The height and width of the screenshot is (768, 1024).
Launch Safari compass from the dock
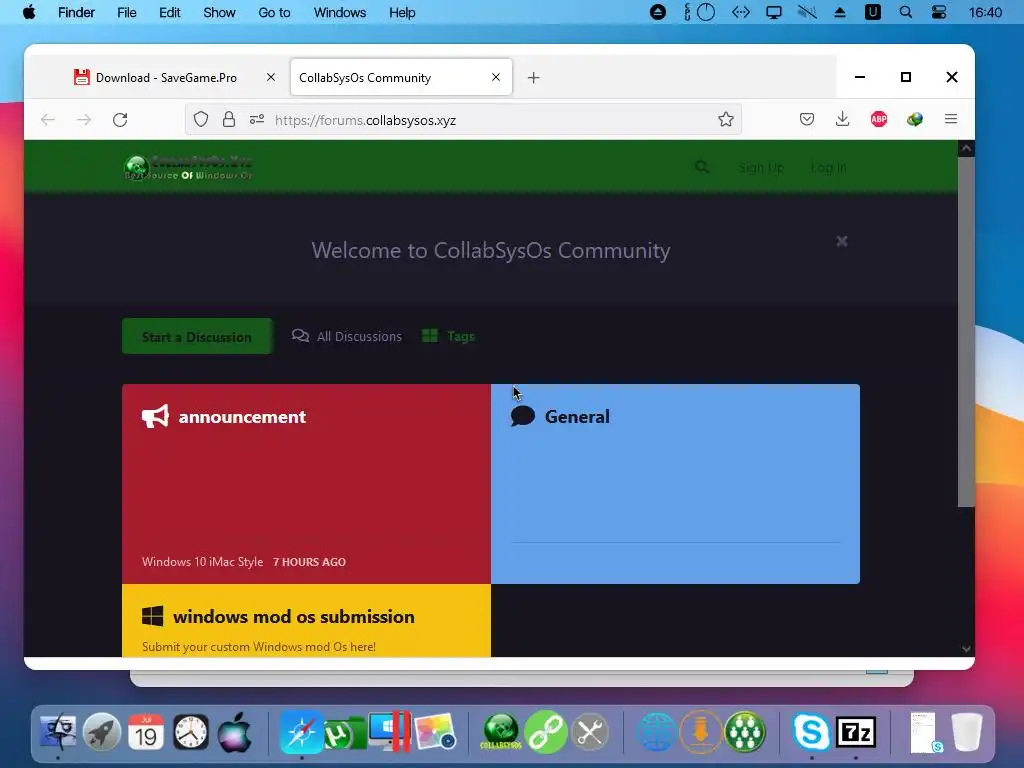[301, 732]
